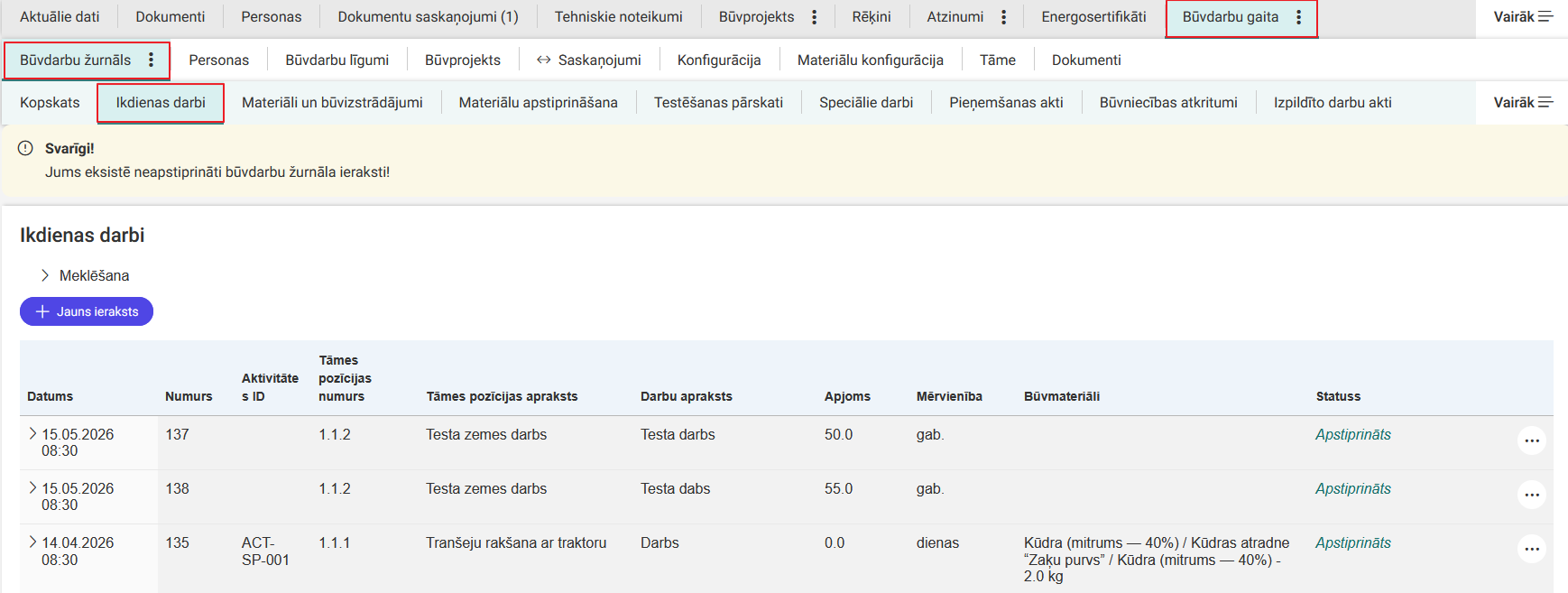Open the Pieņemšanas akti tab
Viewport: 1568px width, 593px height.
[1006, 102]
